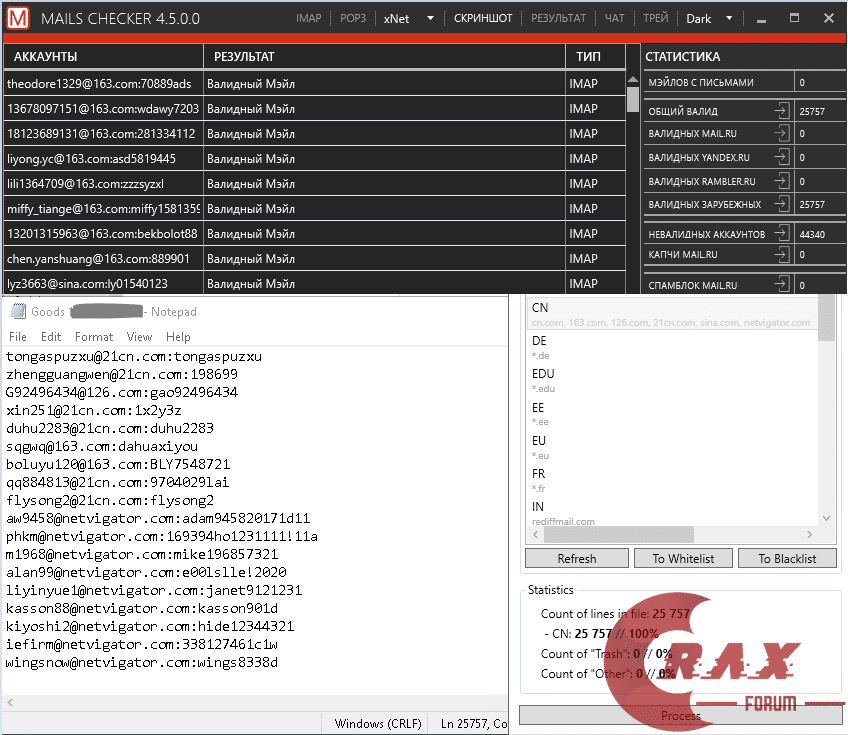Click the export arrow beside ВАЛИДНЫХ ЗАРУБЕЖНЫХ
Screen dimensions: 848x735
[781, 204]
